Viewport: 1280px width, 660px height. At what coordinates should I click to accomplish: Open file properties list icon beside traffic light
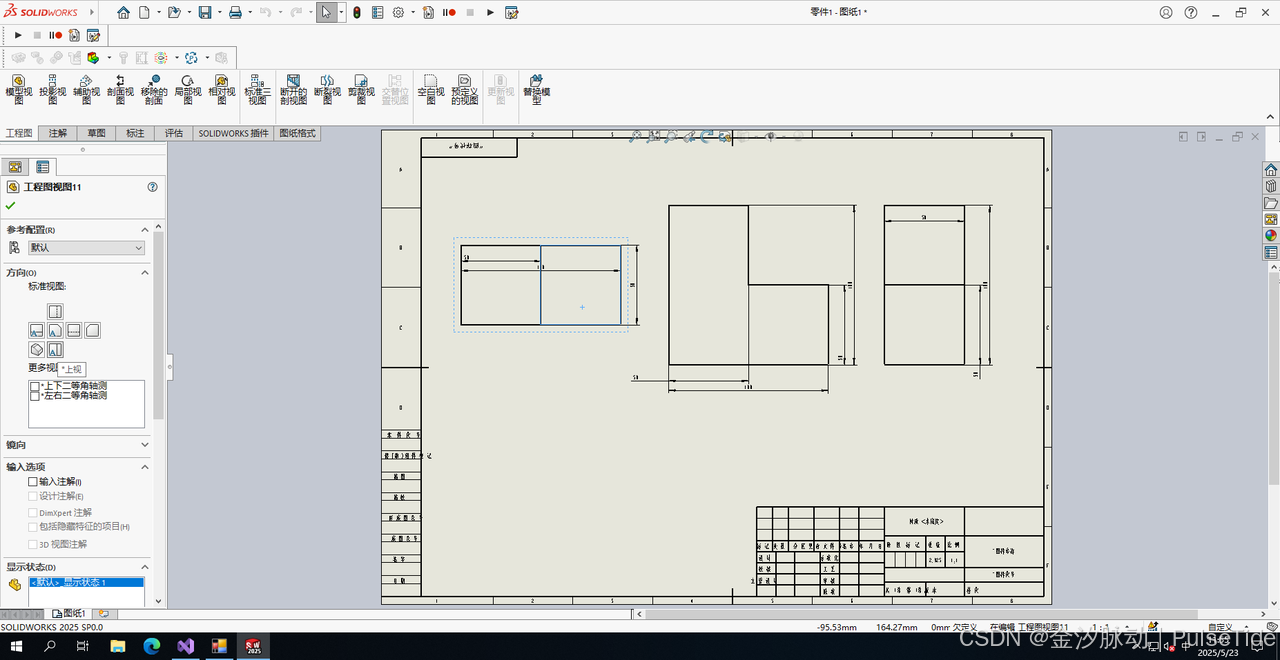(377, 13)
